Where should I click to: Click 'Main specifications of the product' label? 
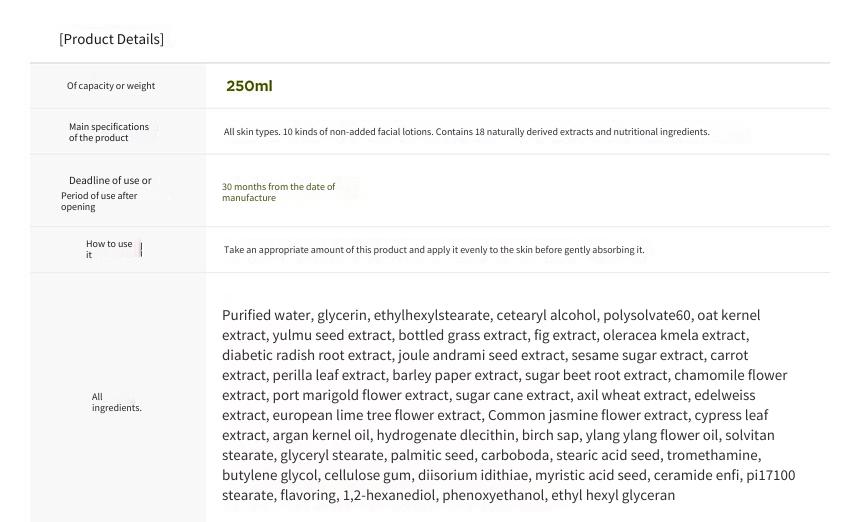point(109,132)
